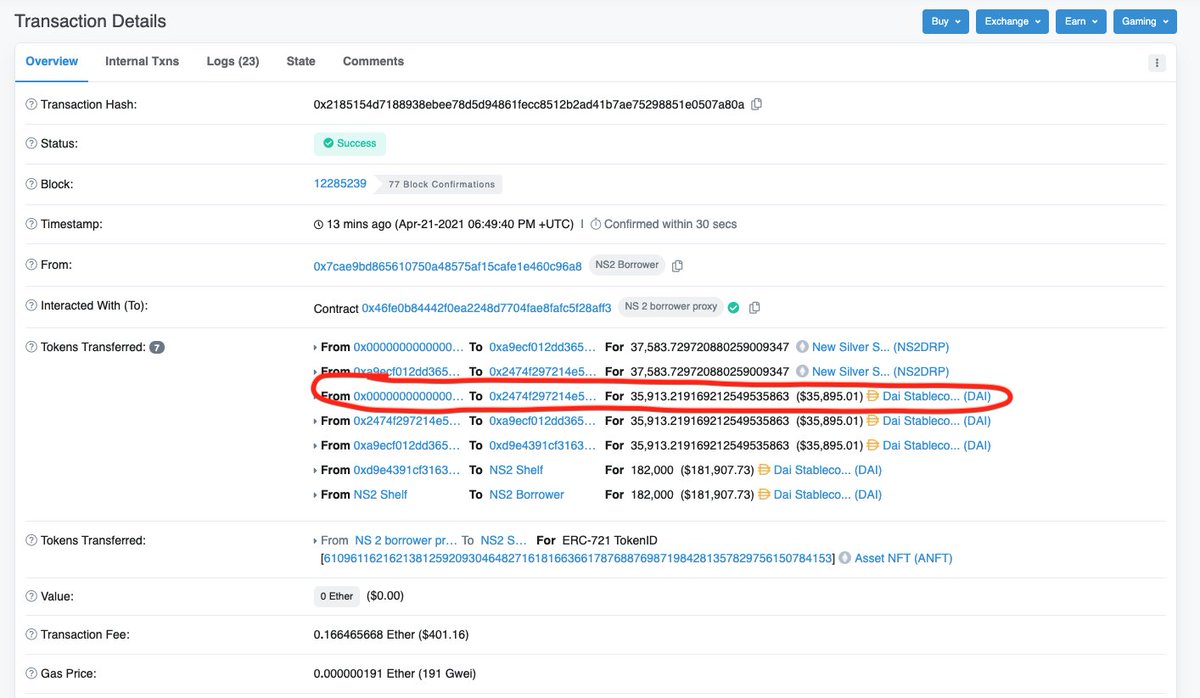1200x698 pixels.
Task: Open NS2 Shelf sender link in last DAI row
Action: tap(380, 495)
